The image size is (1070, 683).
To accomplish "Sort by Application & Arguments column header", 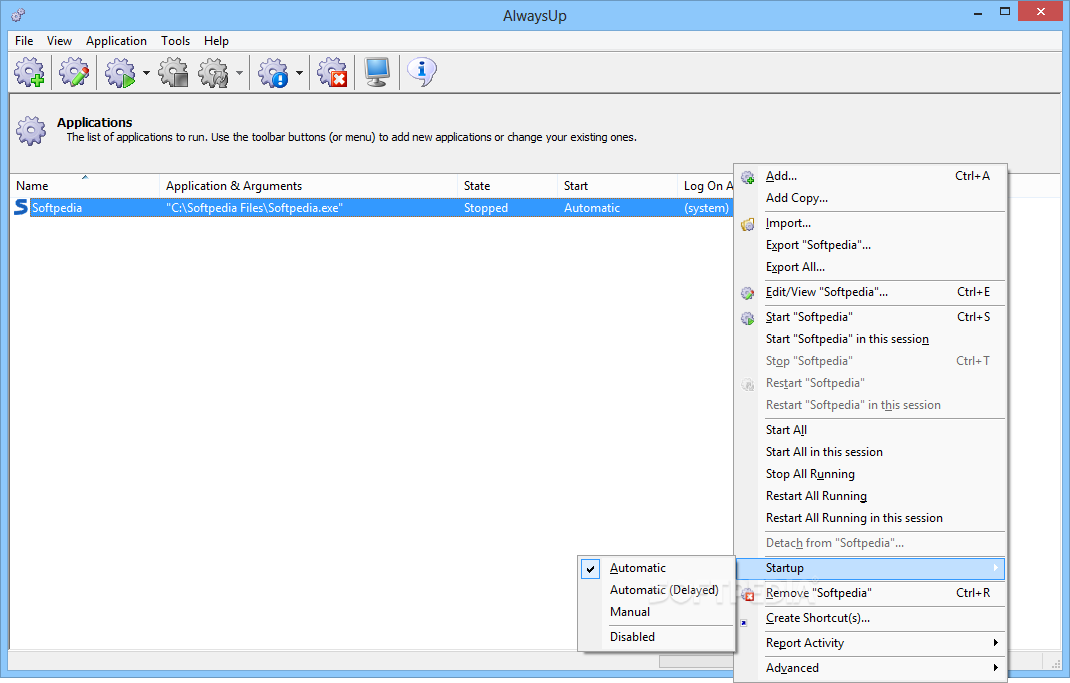I will (x=308, y=186).
